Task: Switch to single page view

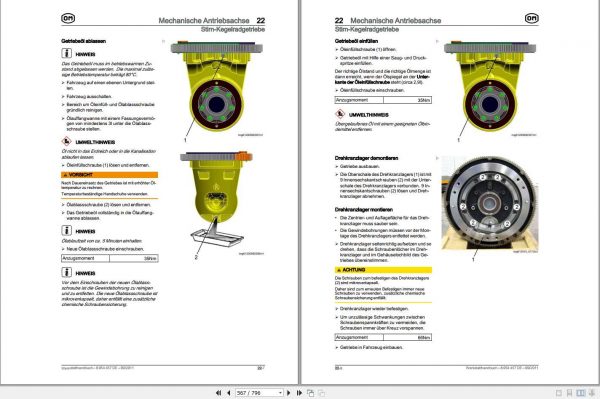Action: (559, 393)
